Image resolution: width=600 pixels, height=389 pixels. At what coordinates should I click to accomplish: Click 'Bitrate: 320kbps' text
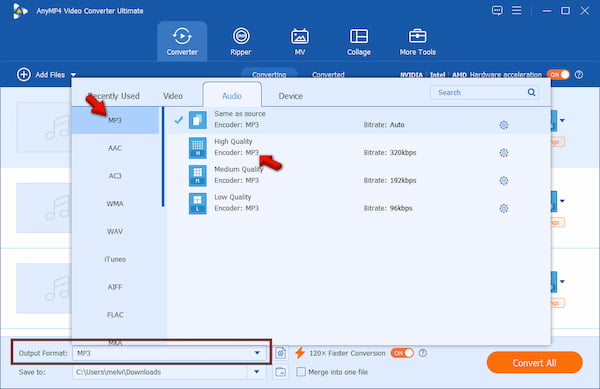(390, 153)
